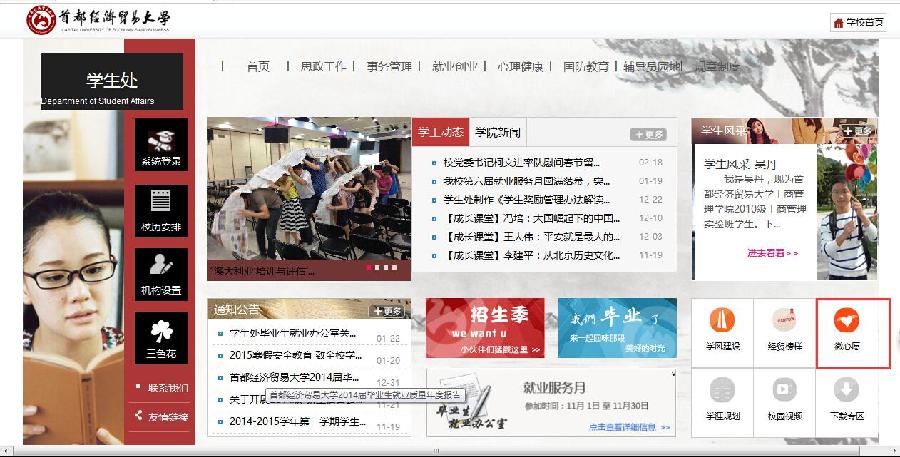Viewport: 900px width, 457px height.
Task: Click the horizontal scrollbar at page bottom
Action: point(436,451)
